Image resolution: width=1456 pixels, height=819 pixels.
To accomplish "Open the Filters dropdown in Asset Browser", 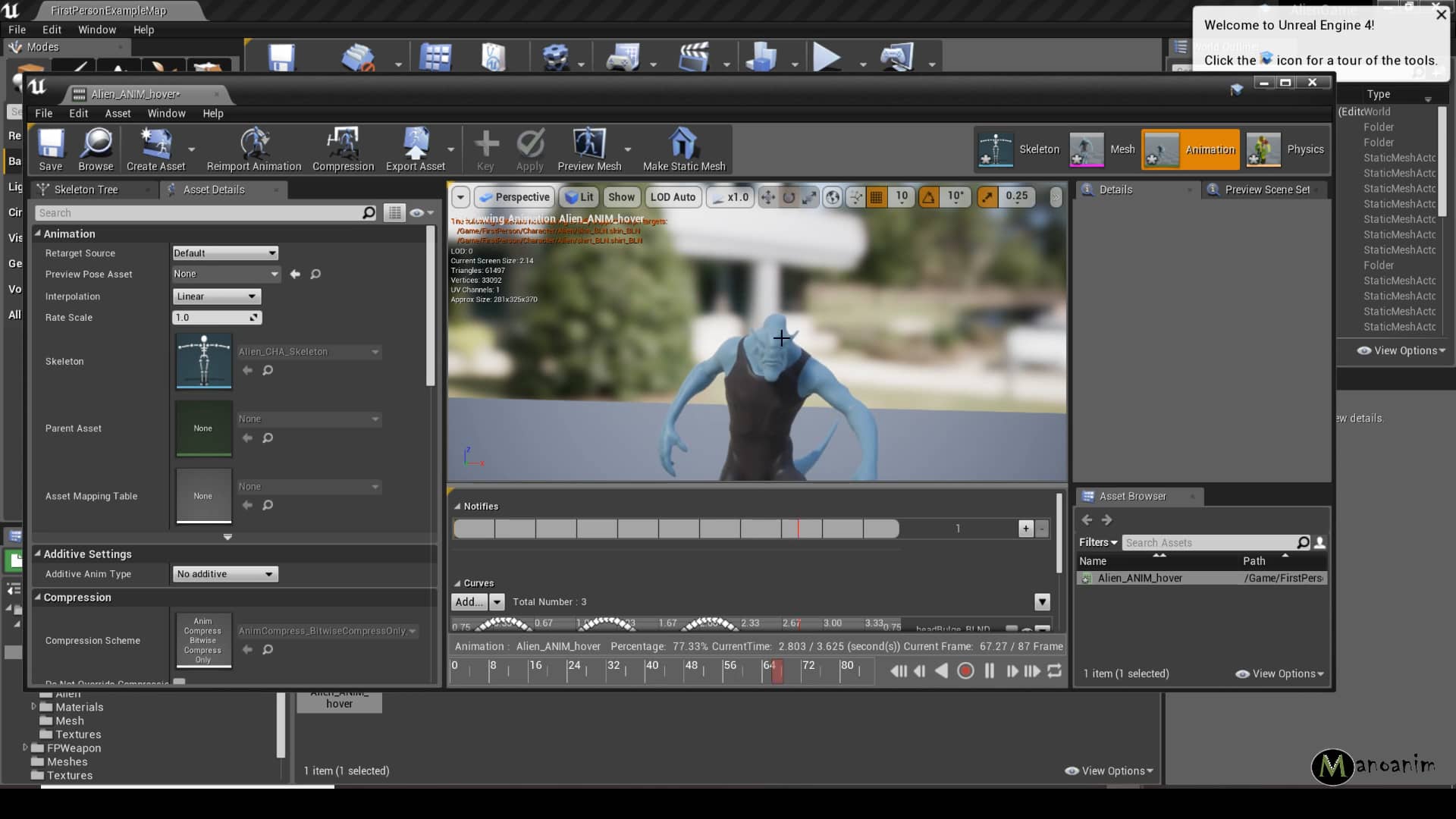I will coord(1097,542).
